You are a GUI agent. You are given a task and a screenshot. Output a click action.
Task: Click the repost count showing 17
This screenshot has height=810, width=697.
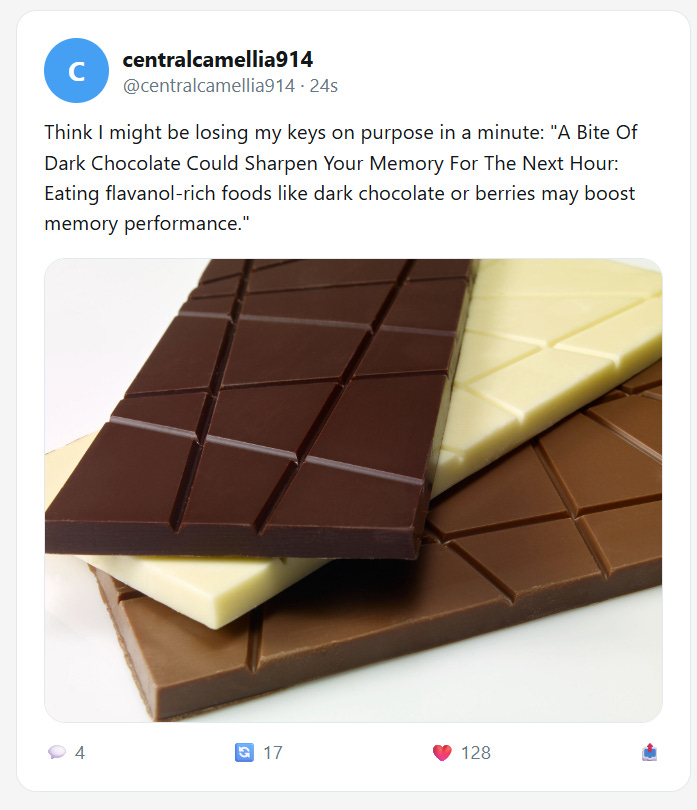click(x=273, y=753)
